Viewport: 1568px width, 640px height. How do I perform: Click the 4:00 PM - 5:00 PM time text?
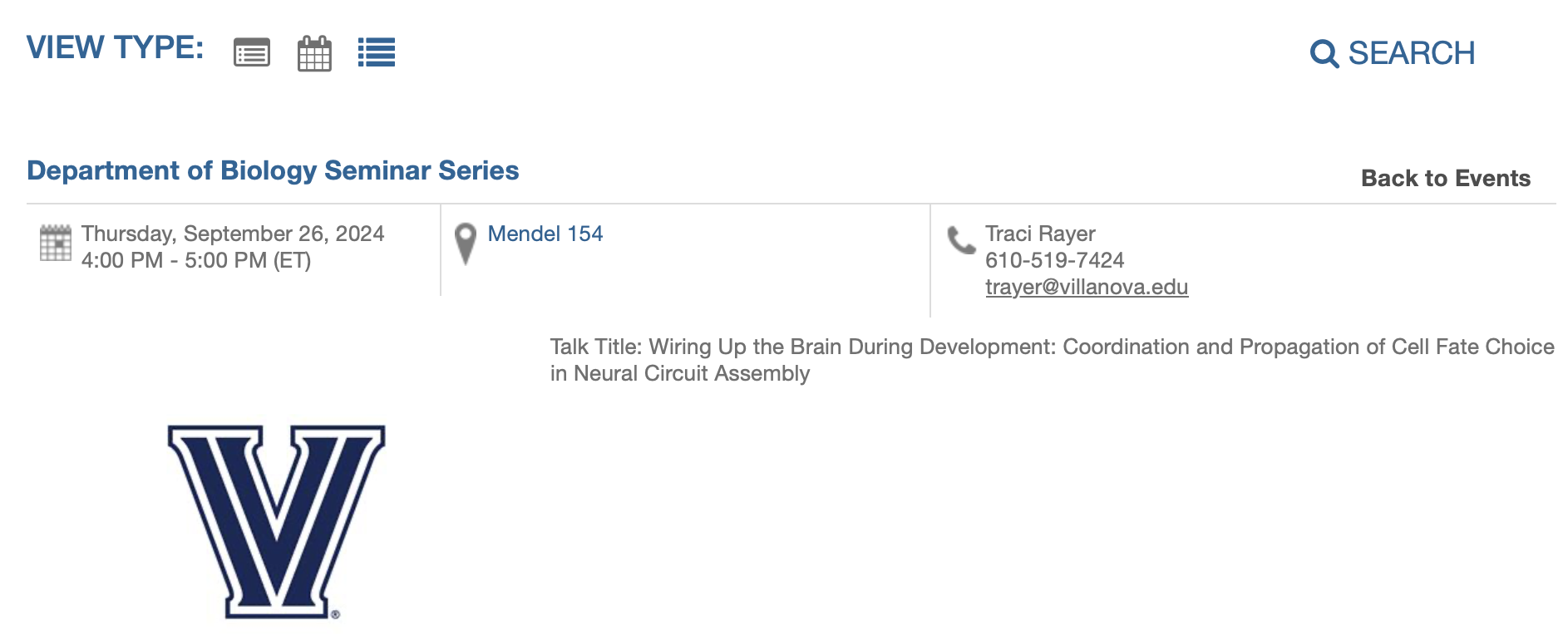(x=196, y=260)
